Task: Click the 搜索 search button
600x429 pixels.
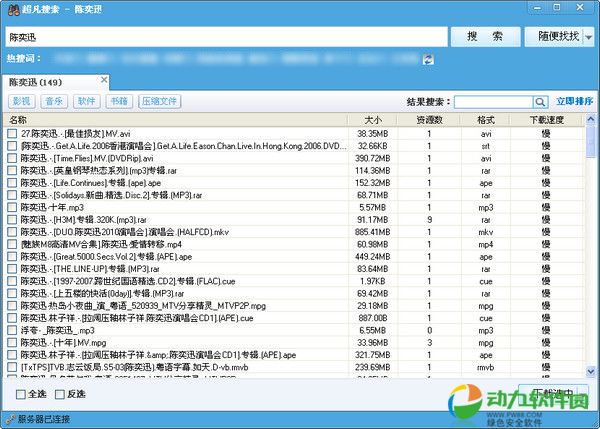Action: click(x=485, y=37)
